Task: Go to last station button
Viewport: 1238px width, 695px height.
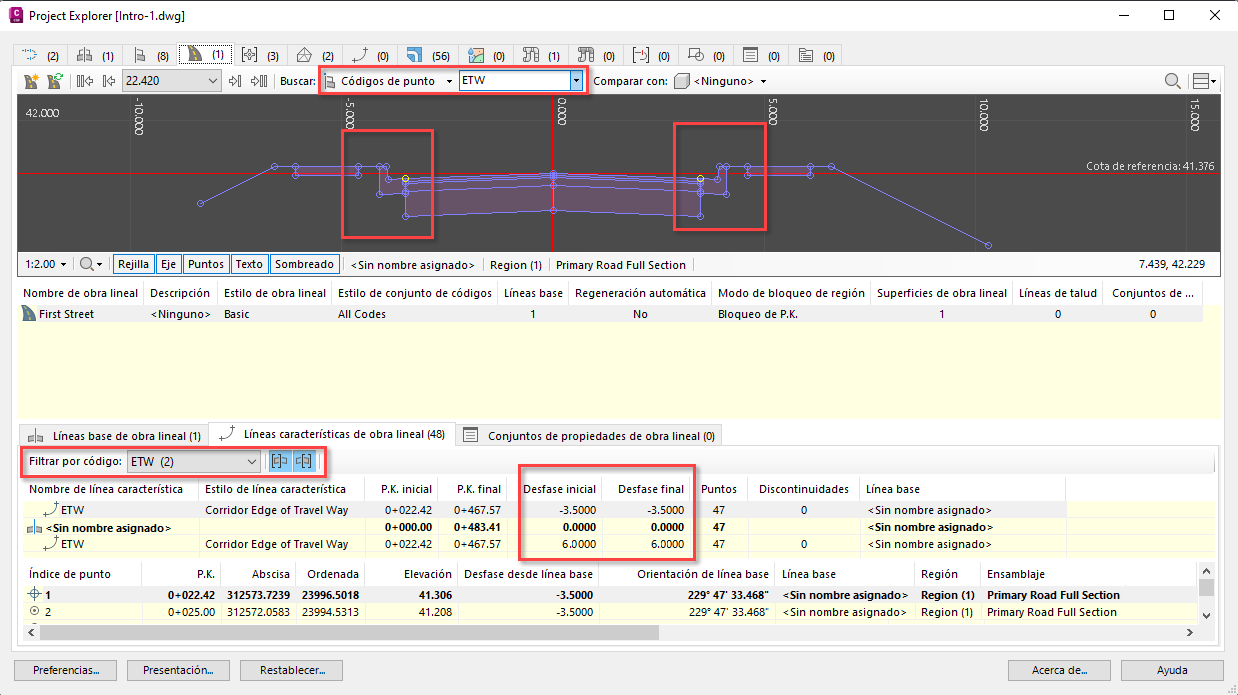Action: pos(259,81)
